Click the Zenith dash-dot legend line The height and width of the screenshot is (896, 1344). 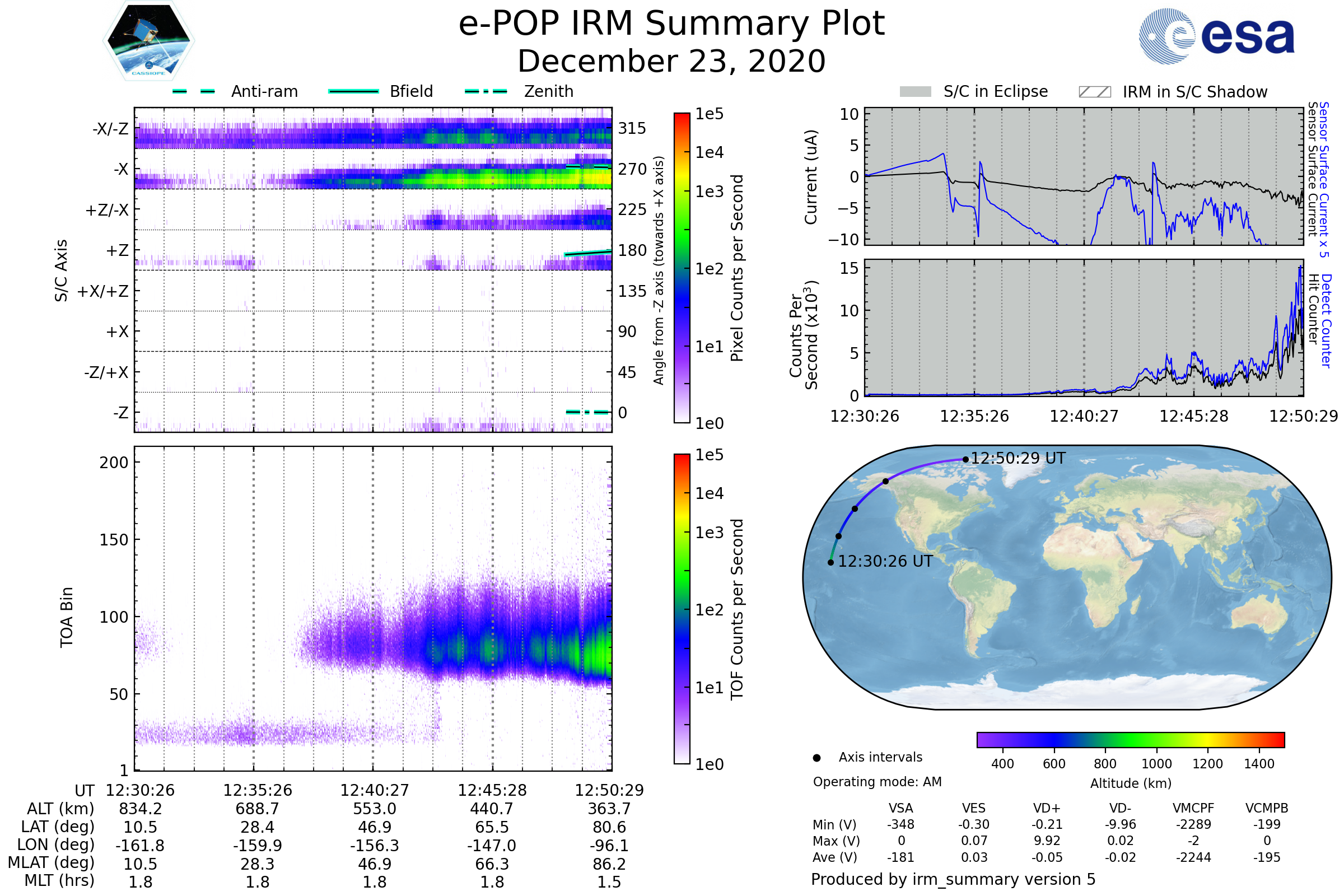(486, 91)
